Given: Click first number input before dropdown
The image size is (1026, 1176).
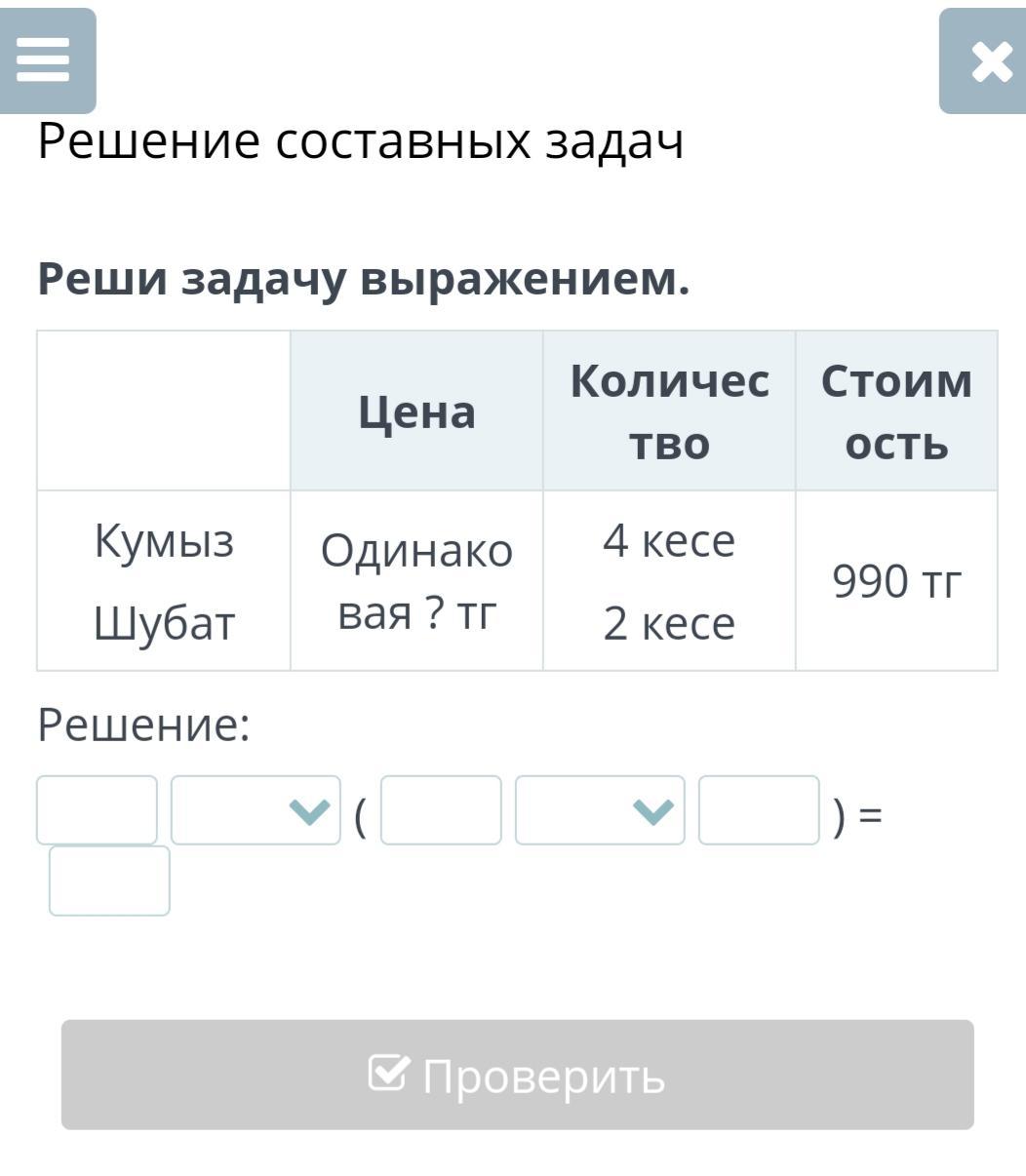Looking at the screenshot, I should point(97,809).
